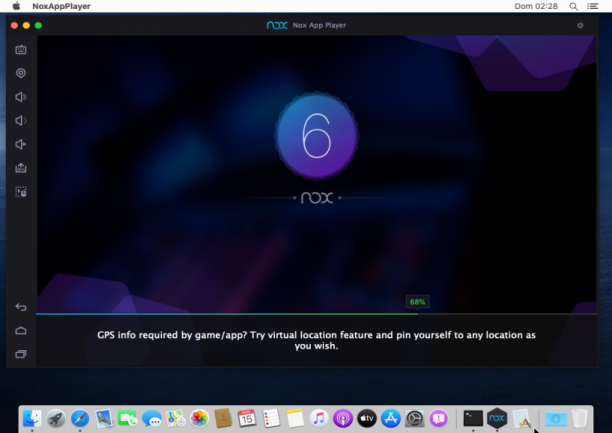Lower volume with sidebar speaker icon
612x433 pixels.
click(x=21, y=121)
